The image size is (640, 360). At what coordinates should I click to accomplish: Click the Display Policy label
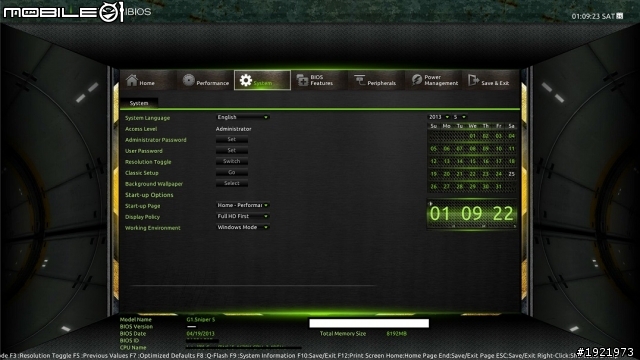point(142,217)
